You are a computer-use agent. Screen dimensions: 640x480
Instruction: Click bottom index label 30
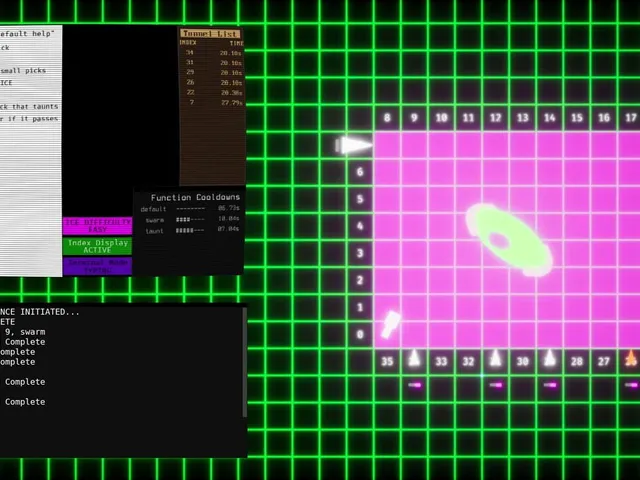(x=522, y=362)
